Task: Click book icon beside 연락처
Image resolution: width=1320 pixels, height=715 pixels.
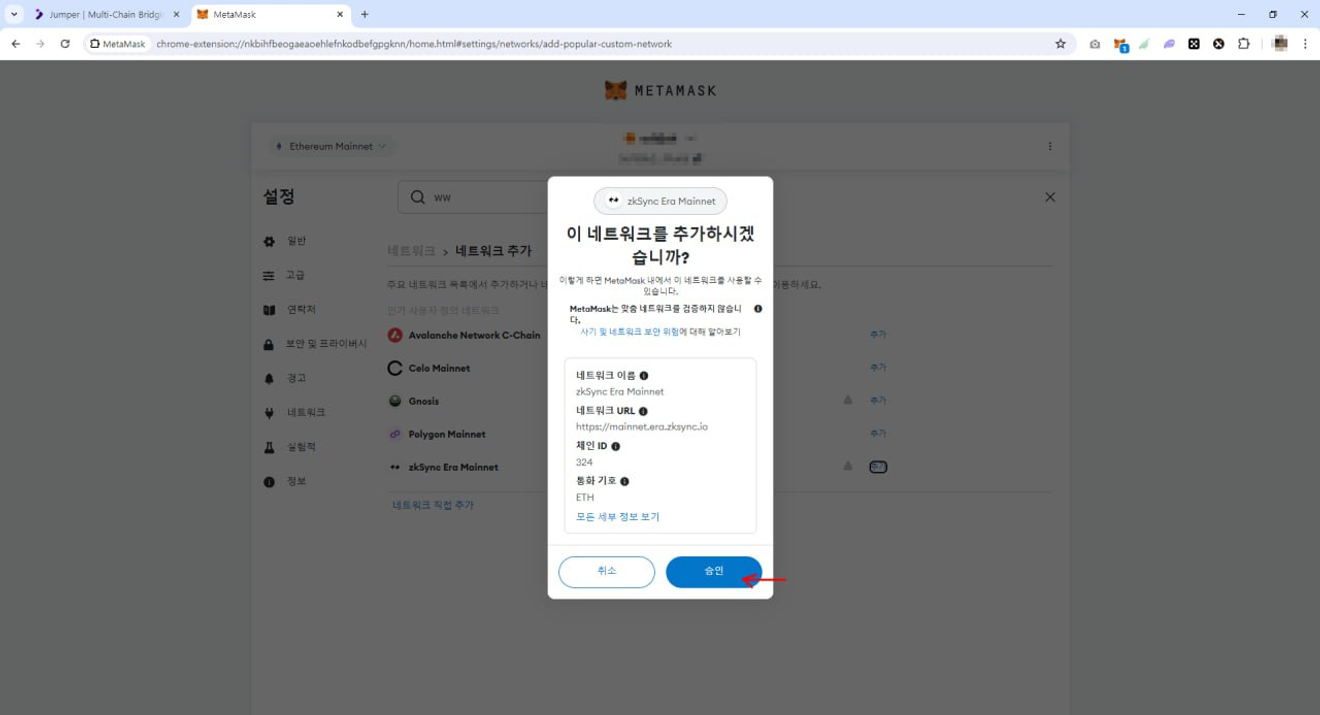Action: (x=269, y=310)
